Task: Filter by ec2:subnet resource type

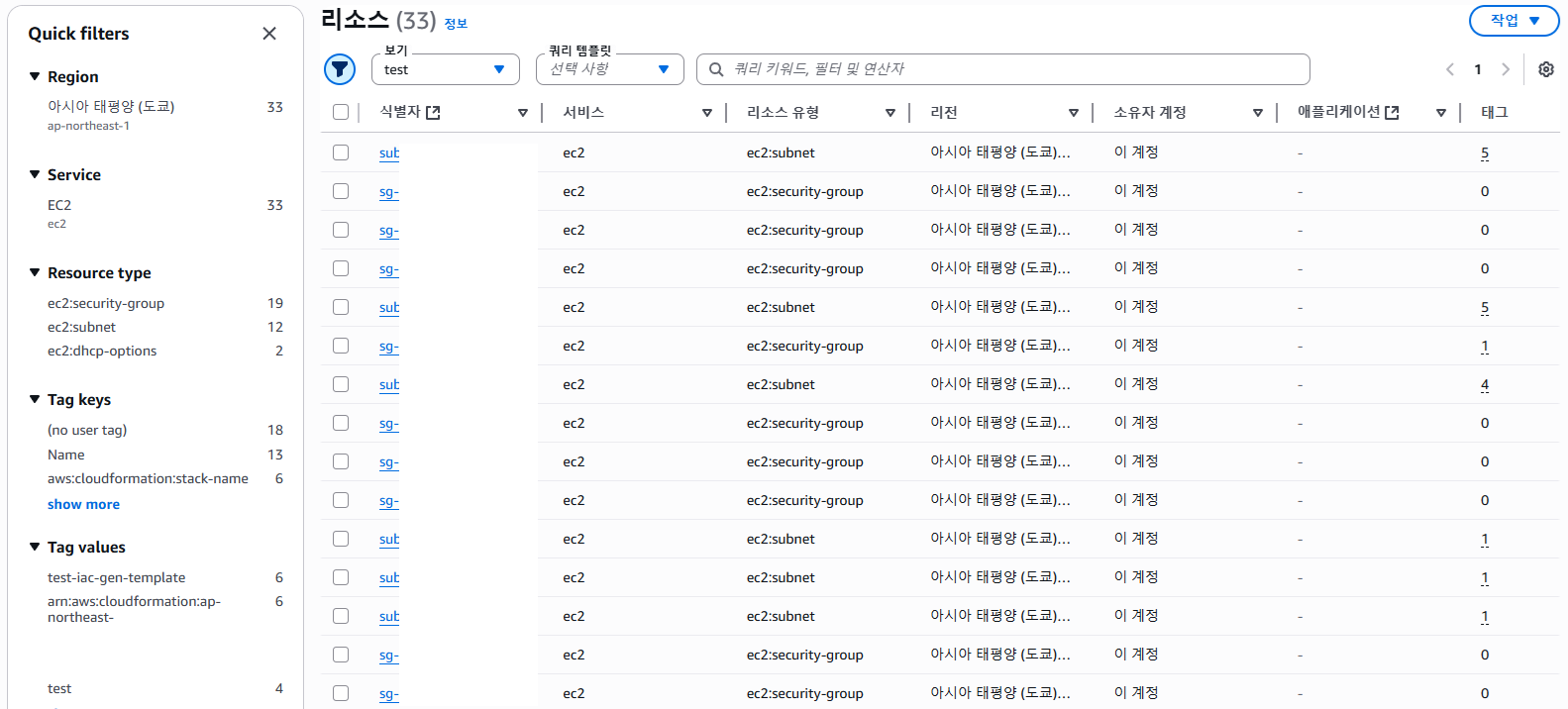Action: pyautogui.click(x=81, y=327)
